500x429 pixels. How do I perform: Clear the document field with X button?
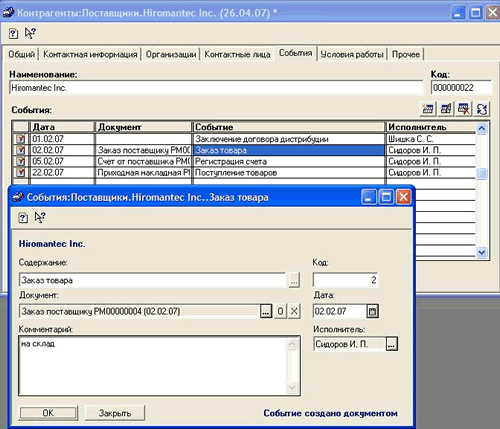click(294, 311)
